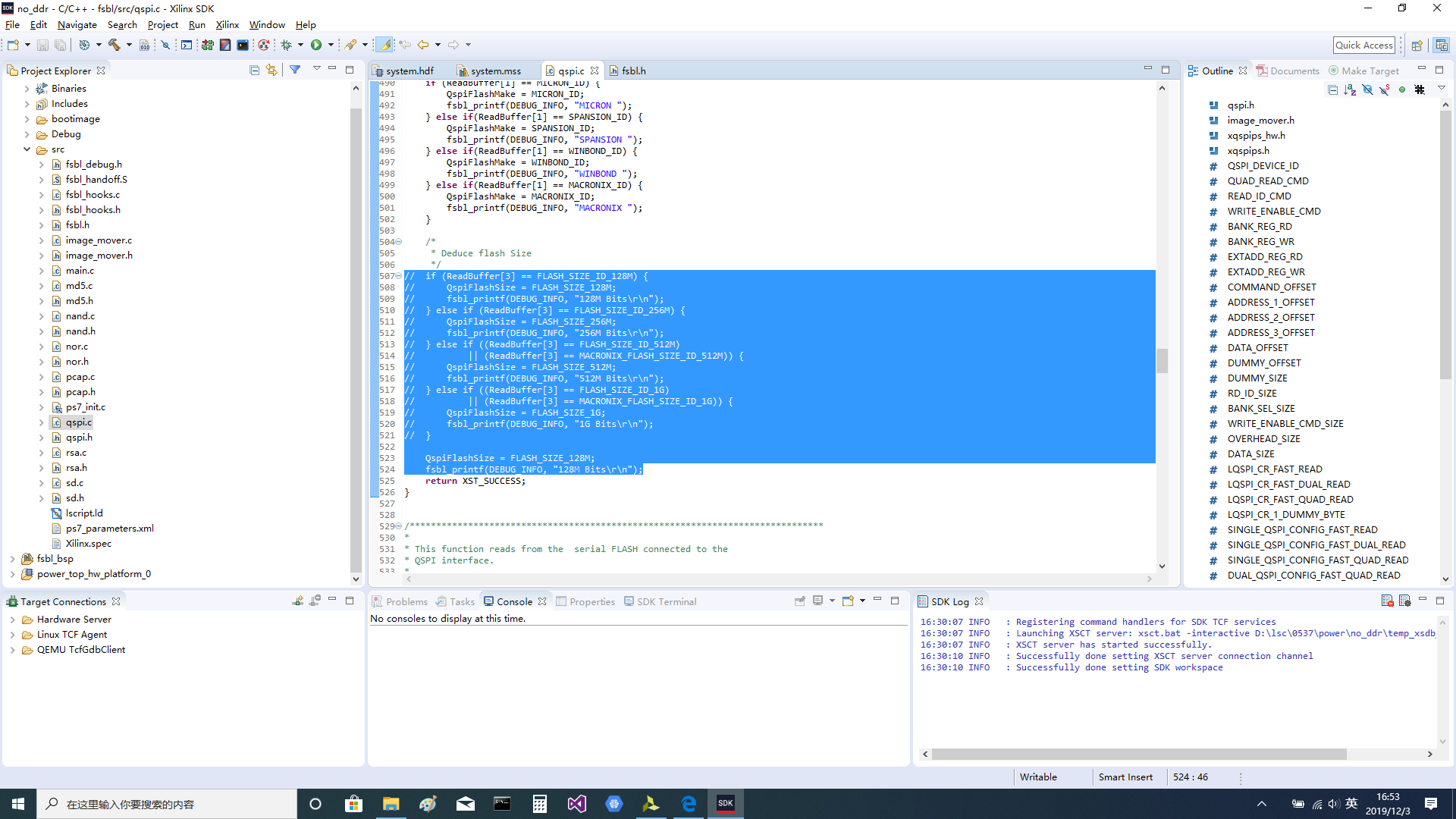Click the Build hammer icon
1456x819 pixels.
point(115,45)
